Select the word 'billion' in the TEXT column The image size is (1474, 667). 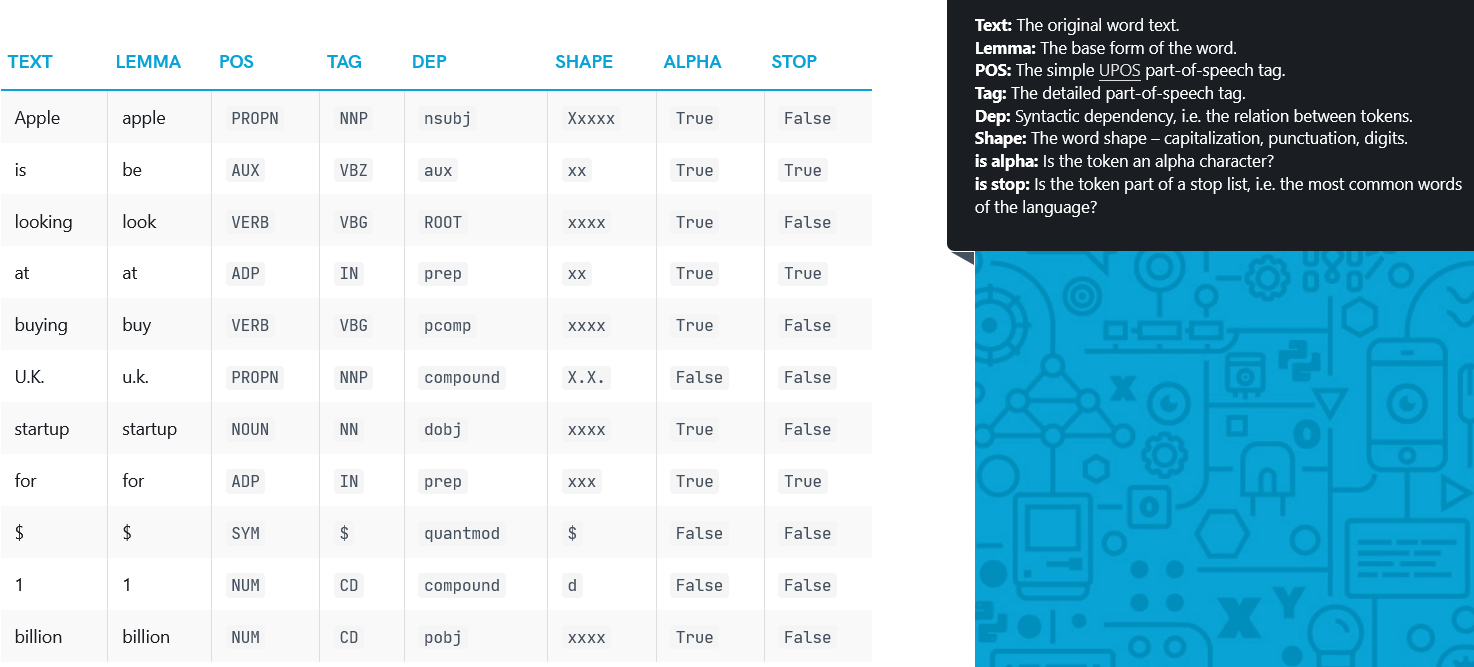coord(38,637)
